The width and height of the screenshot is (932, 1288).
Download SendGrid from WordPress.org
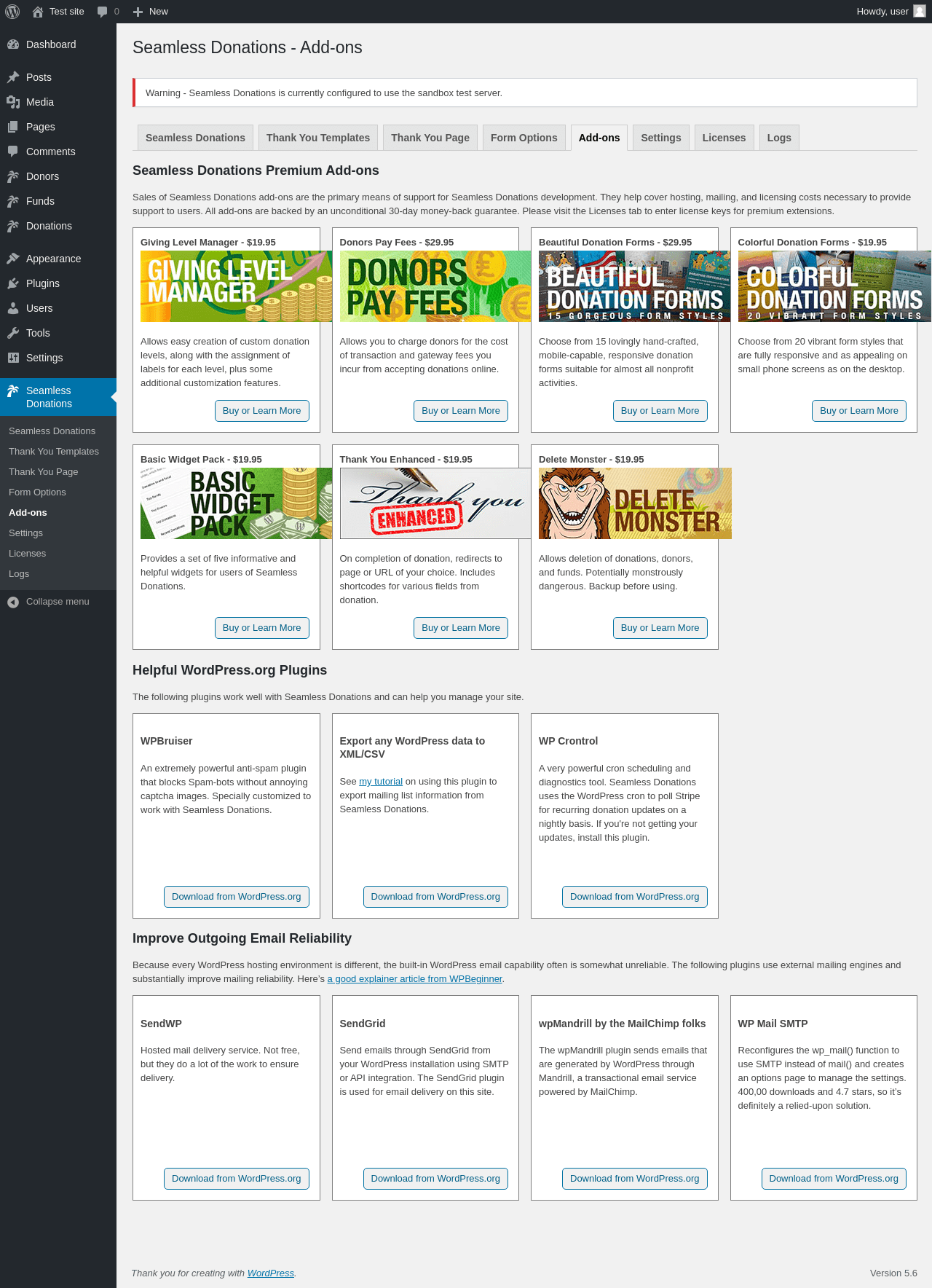[435, 1179]
